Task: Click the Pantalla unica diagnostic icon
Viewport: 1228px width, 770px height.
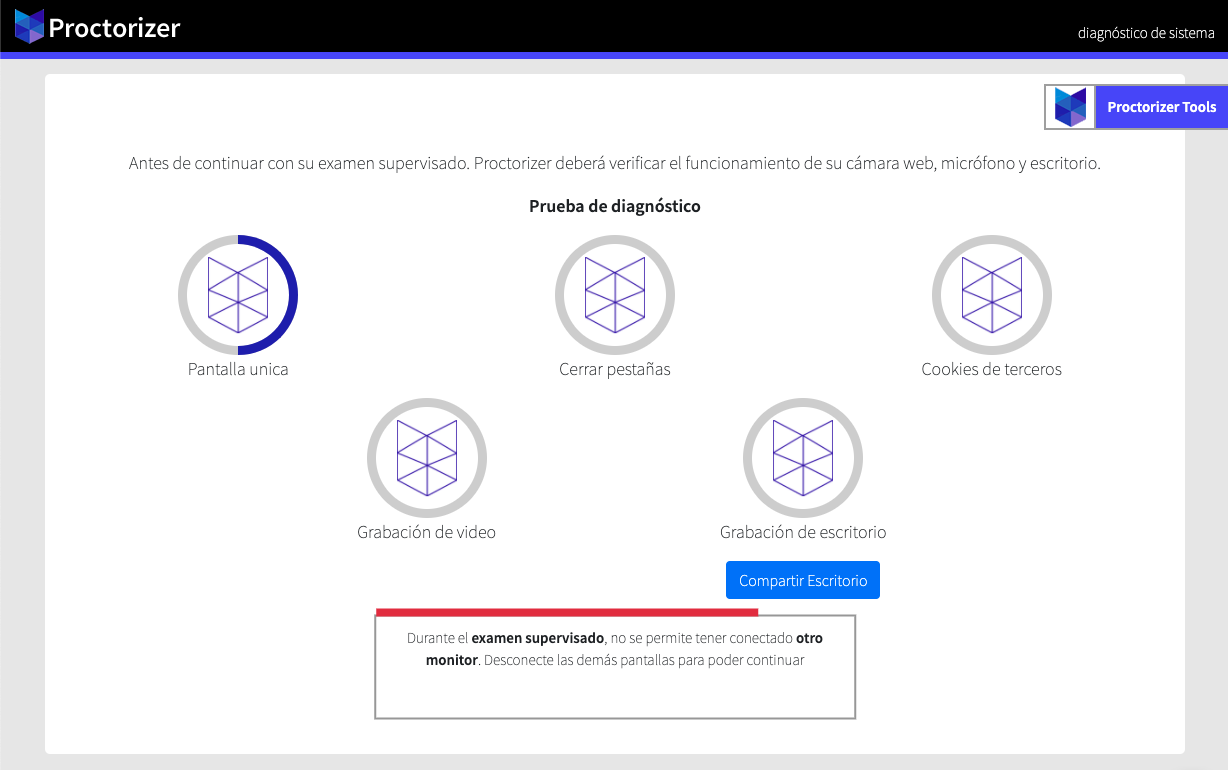Action: (x=238, y=294)
